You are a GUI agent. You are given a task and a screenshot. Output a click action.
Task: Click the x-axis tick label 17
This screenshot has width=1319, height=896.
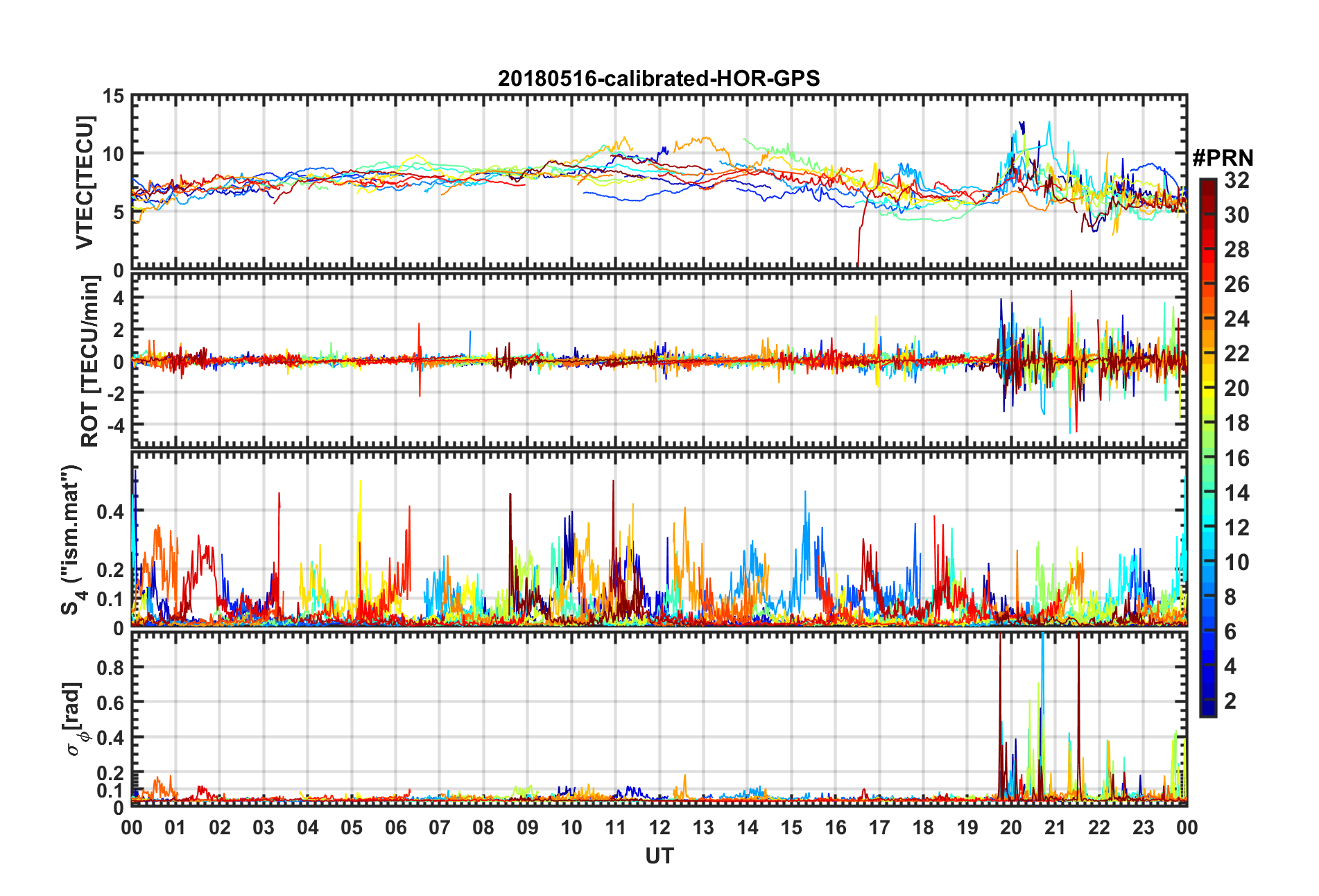coord(879,827)
